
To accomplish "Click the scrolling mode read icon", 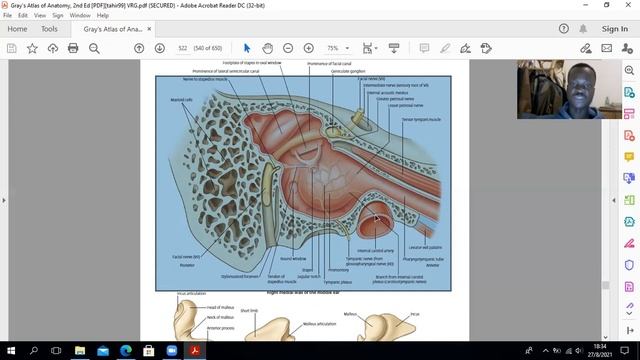I will (394, 48).
